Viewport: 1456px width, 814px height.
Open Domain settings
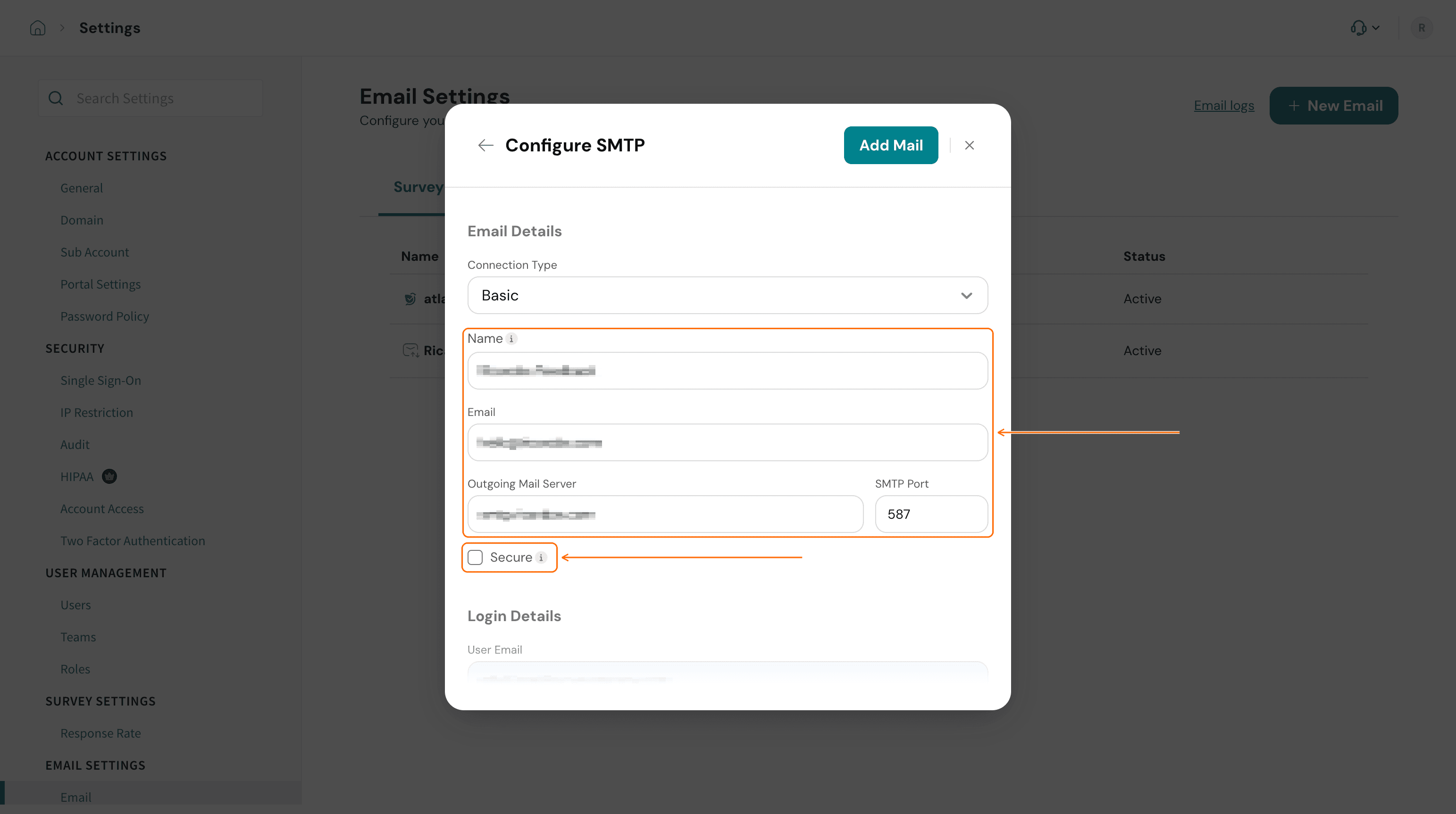click(82, 220)
